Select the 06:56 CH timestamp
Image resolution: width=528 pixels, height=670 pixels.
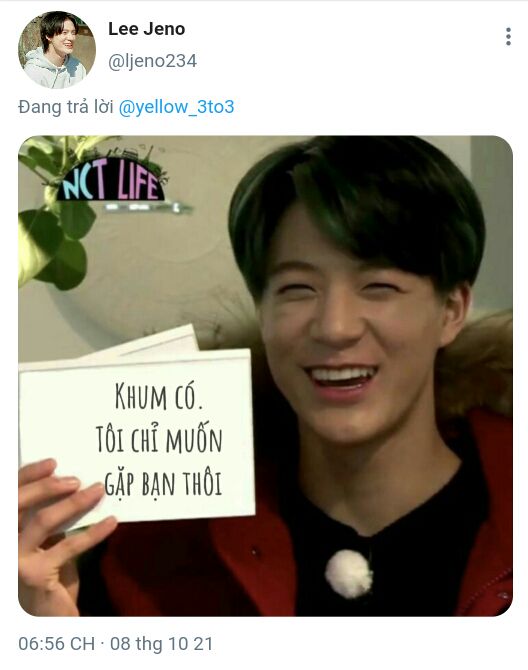pos(56,644)
